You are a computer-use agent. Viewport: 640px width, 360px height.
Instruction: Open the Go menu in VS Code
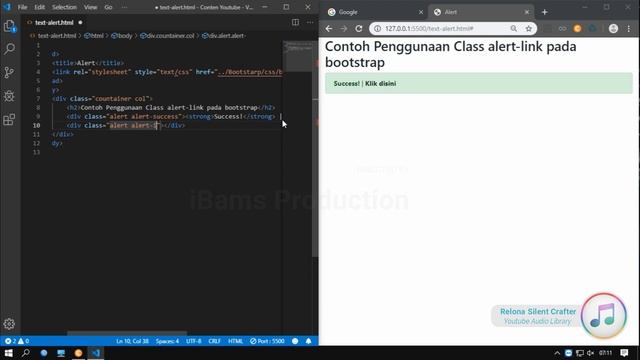pyautogui.click(x=108, y=7)
